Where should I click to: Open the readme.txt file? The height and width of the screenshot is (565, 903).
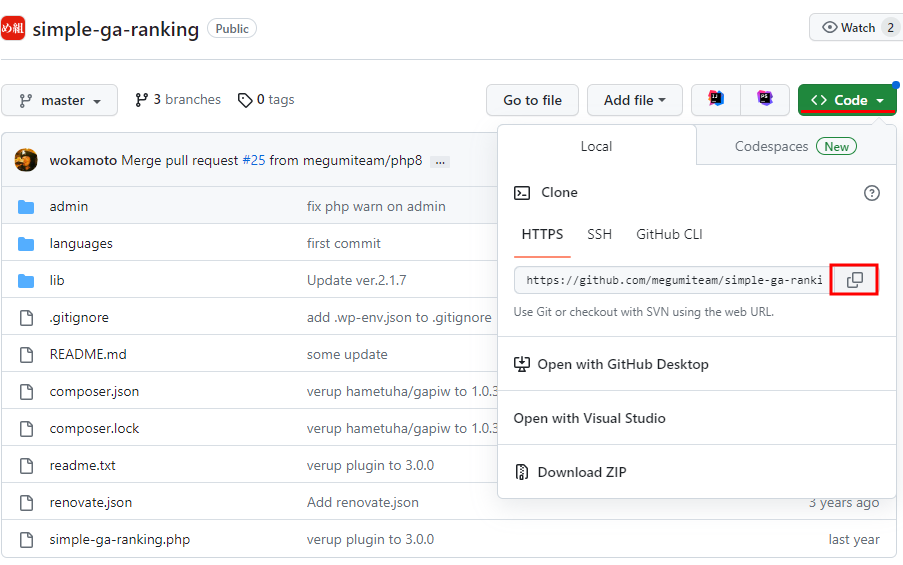[x=82, y=465]
